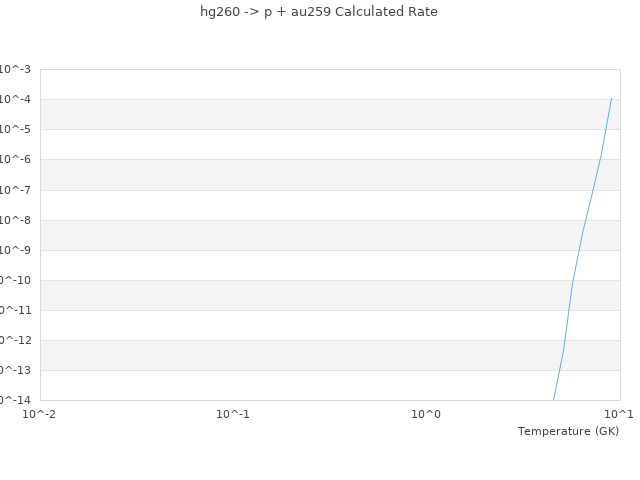The height and width of the screenshot is (480, 640).
Task: Click the top endpoint of the blue curve
Action: click(x=611, y=99)
